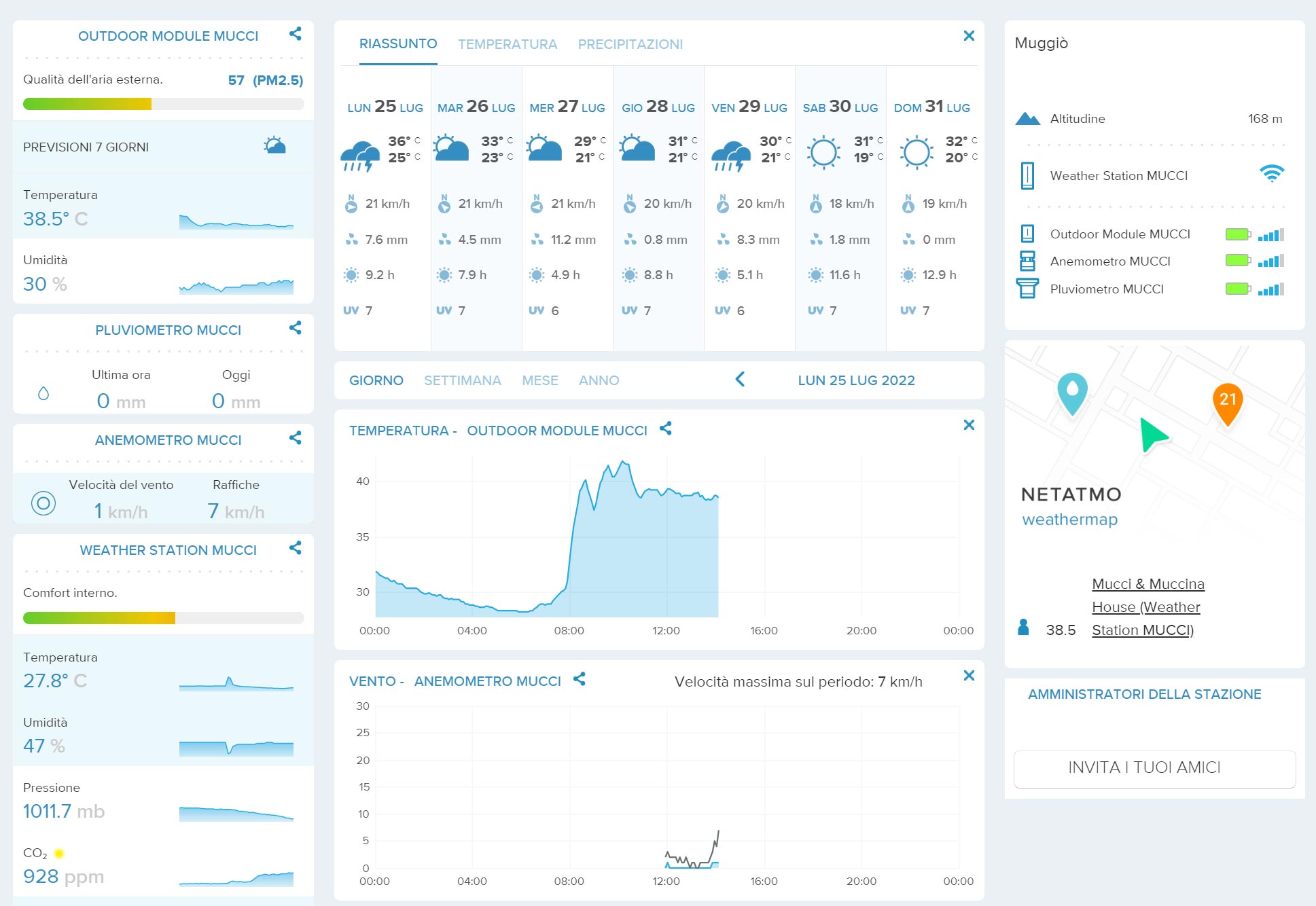Click the wind direction circle icon
This screenshot has width=1316, height=906.
pyautogui.click(x=43, y=503)
